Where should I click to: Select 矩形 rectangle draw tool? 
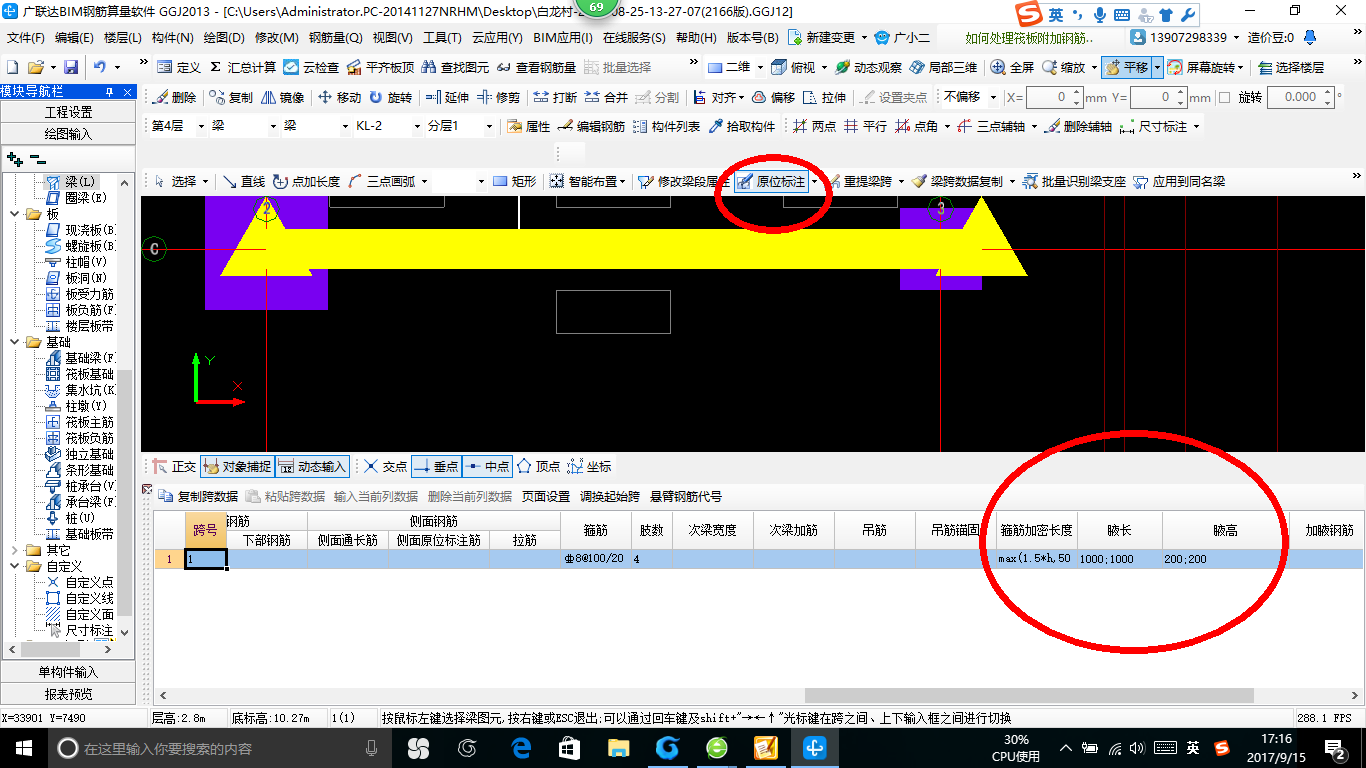(515, 181)
